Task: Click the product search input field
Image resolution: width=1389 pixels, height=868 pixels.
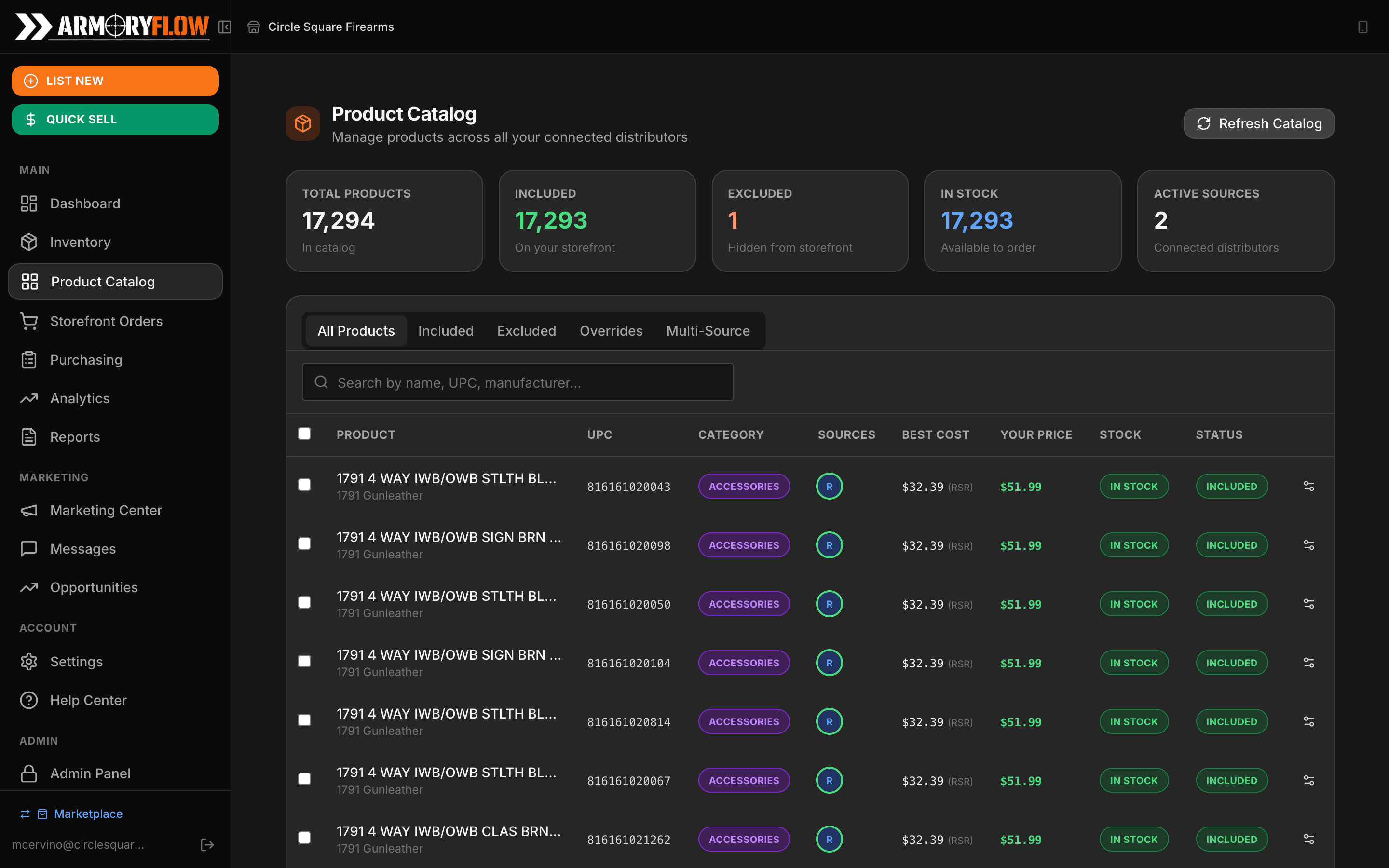Action: click(517, 382)
